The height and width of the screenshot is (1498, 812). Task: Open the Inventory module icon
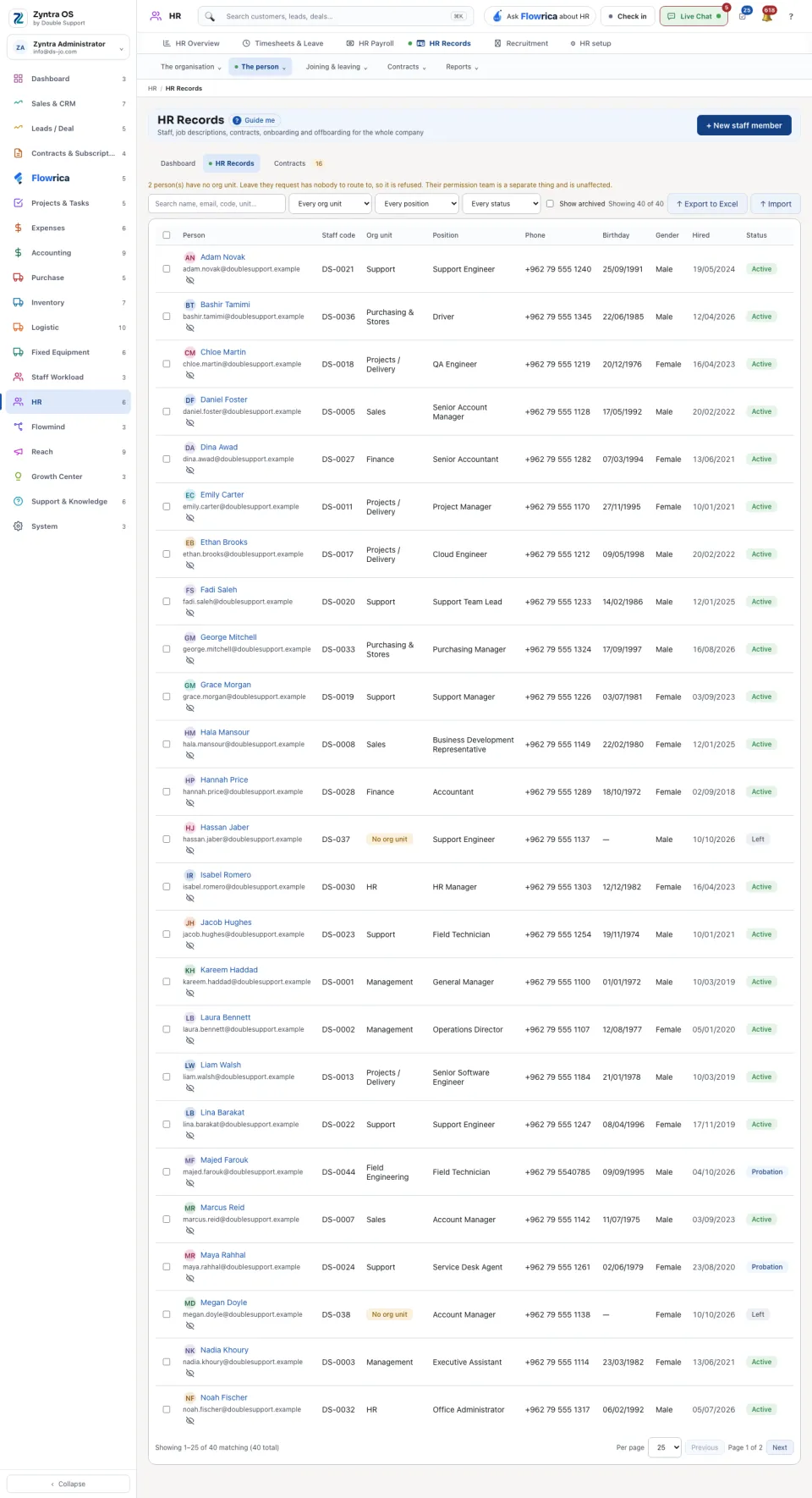(x=18, y=302)
